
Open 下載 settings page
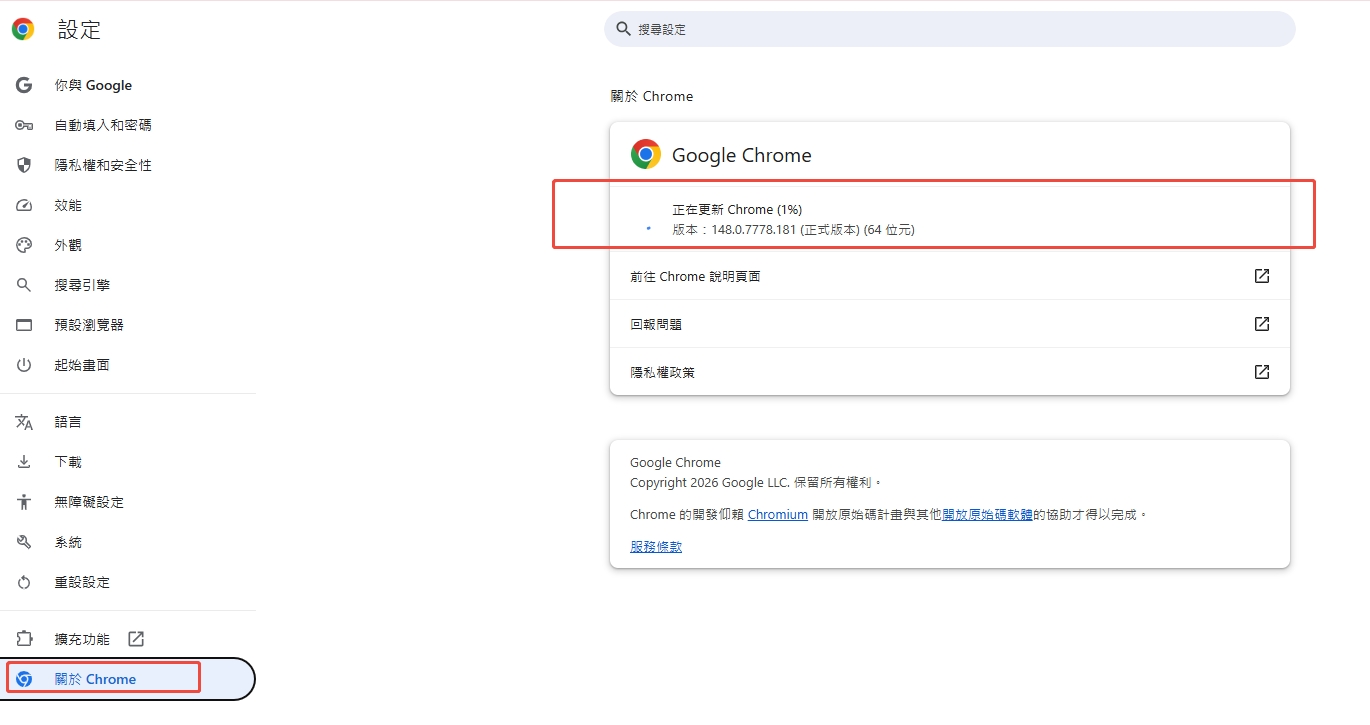point(128,462)
